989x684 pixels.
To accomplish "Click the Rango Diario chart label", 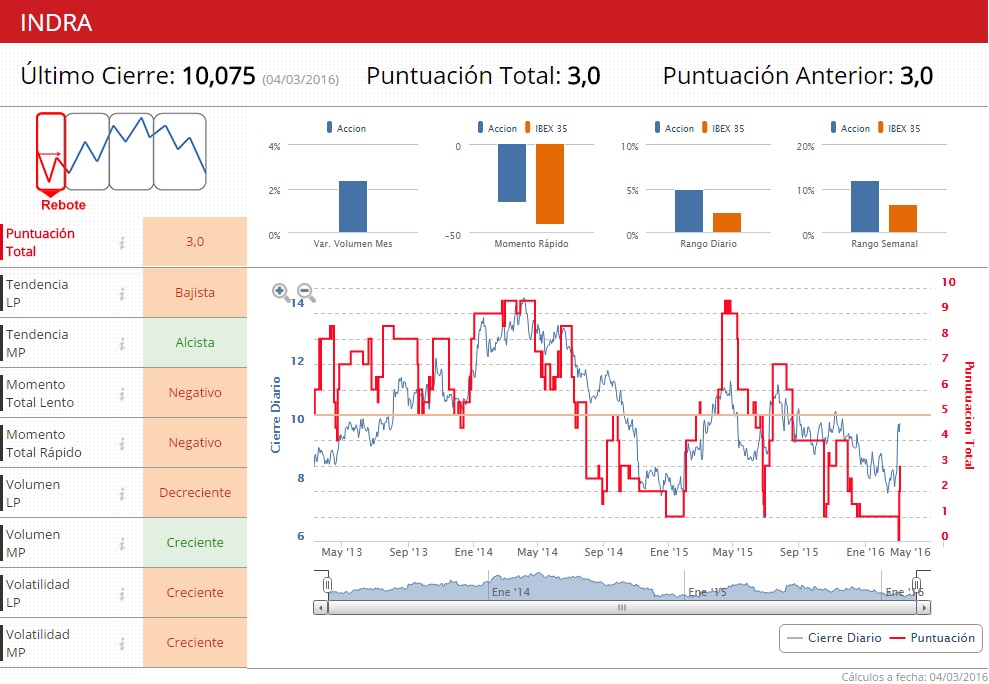I will [708, 244].
